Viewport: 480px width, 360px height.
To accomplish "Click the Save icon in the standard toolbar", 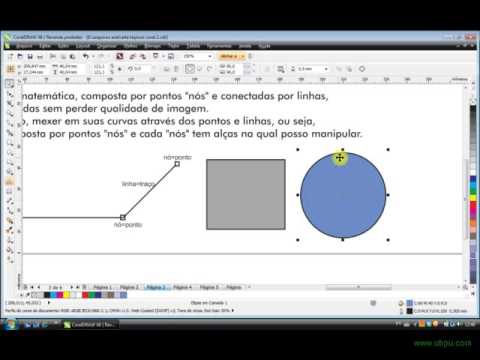I will (x=30, y=57).
